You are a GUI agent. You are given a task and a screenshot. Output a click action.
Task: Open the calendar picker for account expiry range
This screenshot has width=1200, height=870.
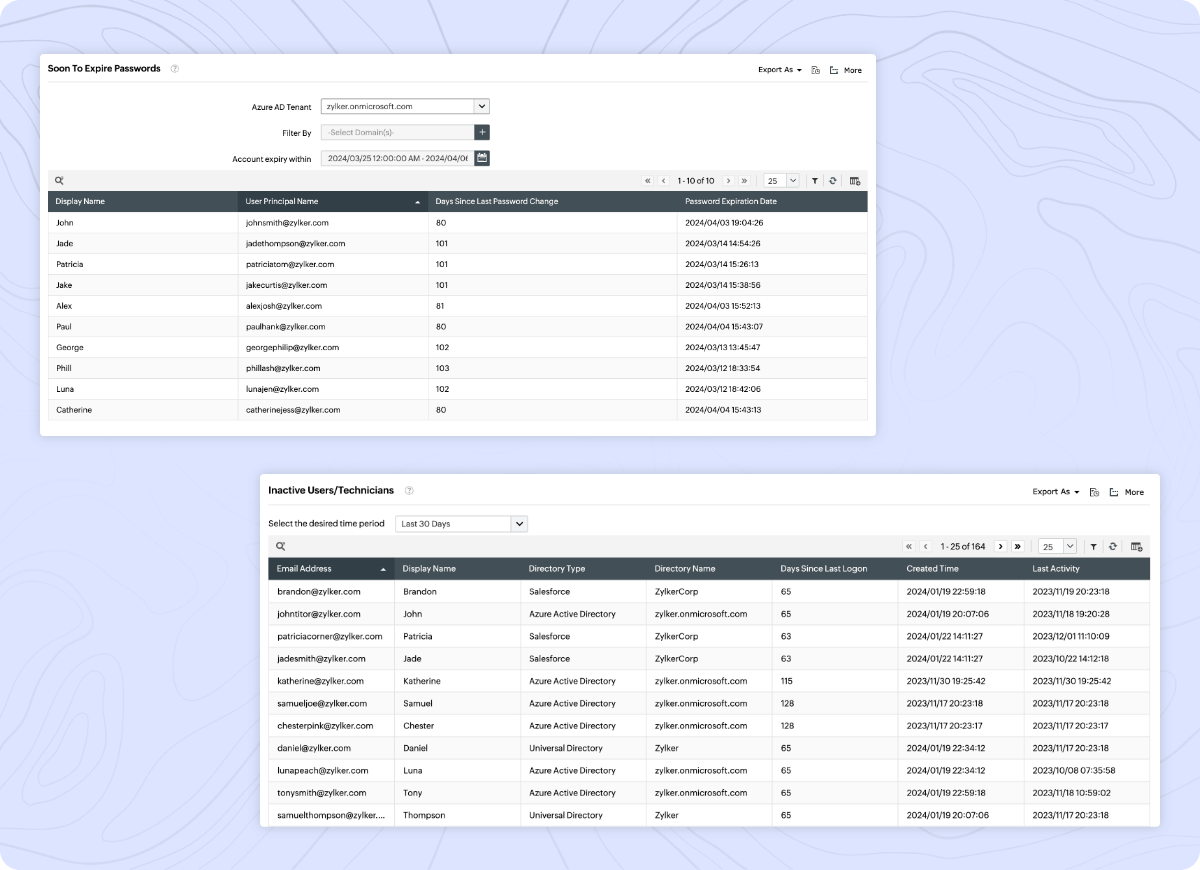coord(483,157)
